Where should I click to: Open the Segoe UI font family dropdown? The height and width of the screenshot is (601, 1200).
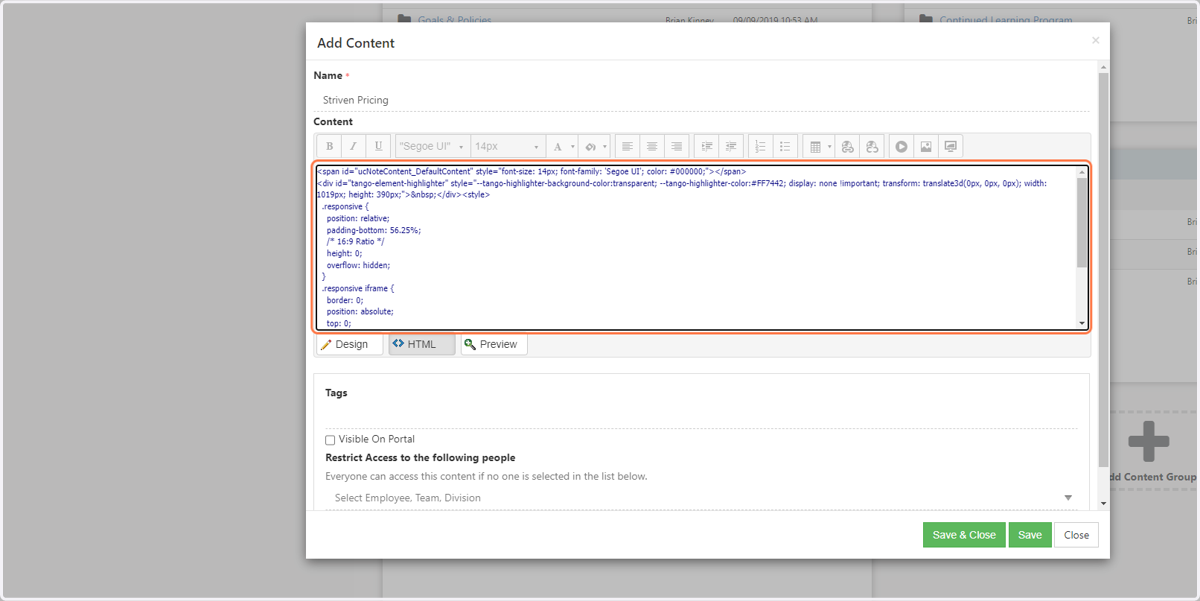[x=432, y=147]
